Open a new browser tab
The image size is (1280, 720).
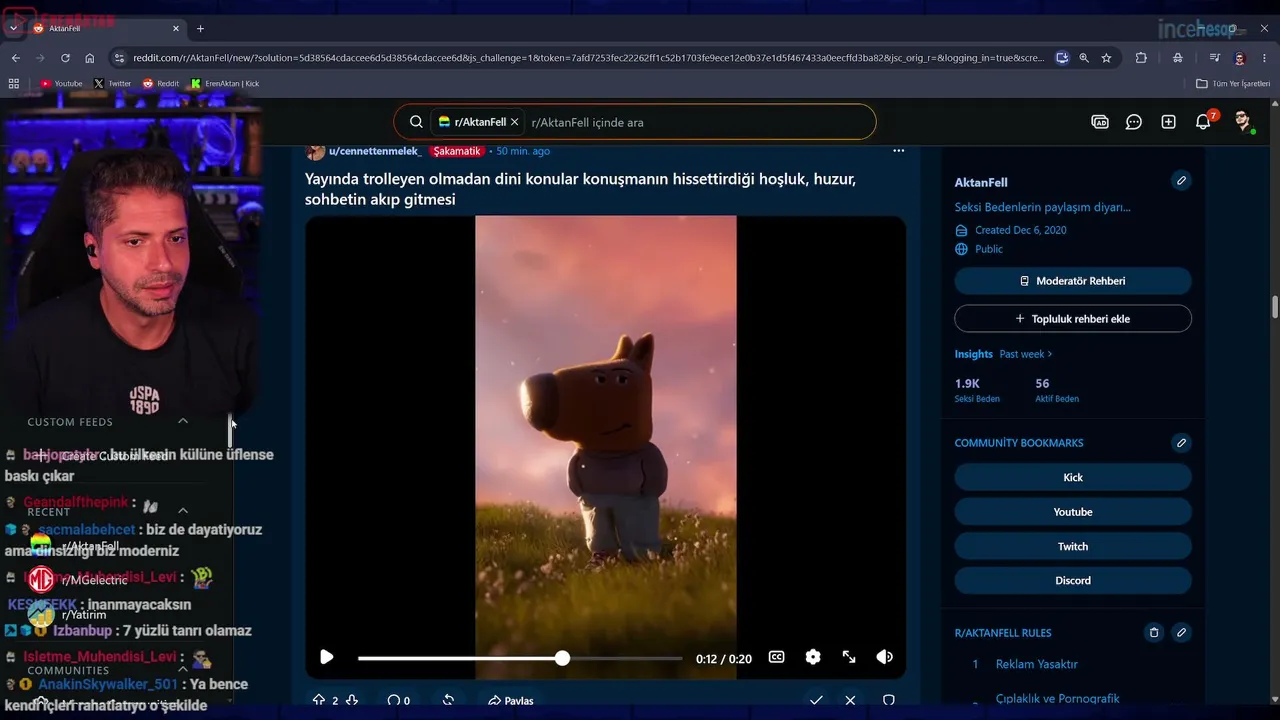(x=200, y=28)
